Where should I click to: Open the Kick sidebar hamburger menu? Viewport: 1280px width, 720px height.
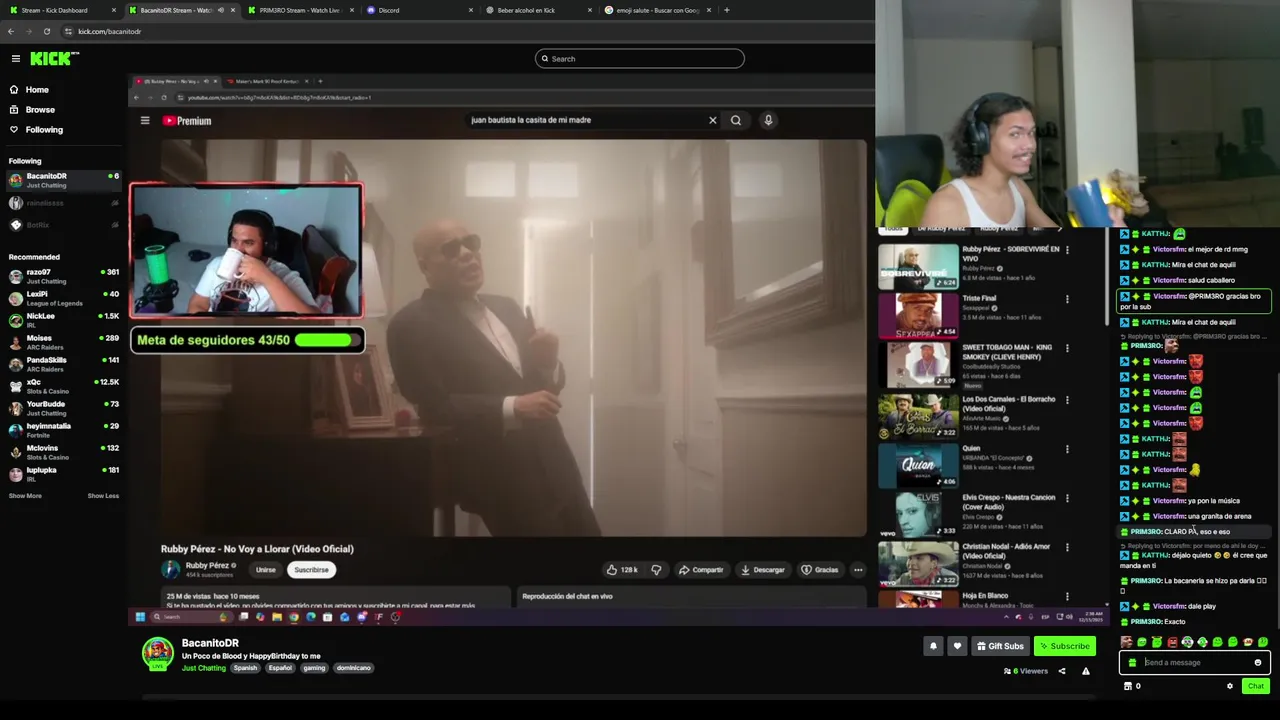click(x=15, y=59)
